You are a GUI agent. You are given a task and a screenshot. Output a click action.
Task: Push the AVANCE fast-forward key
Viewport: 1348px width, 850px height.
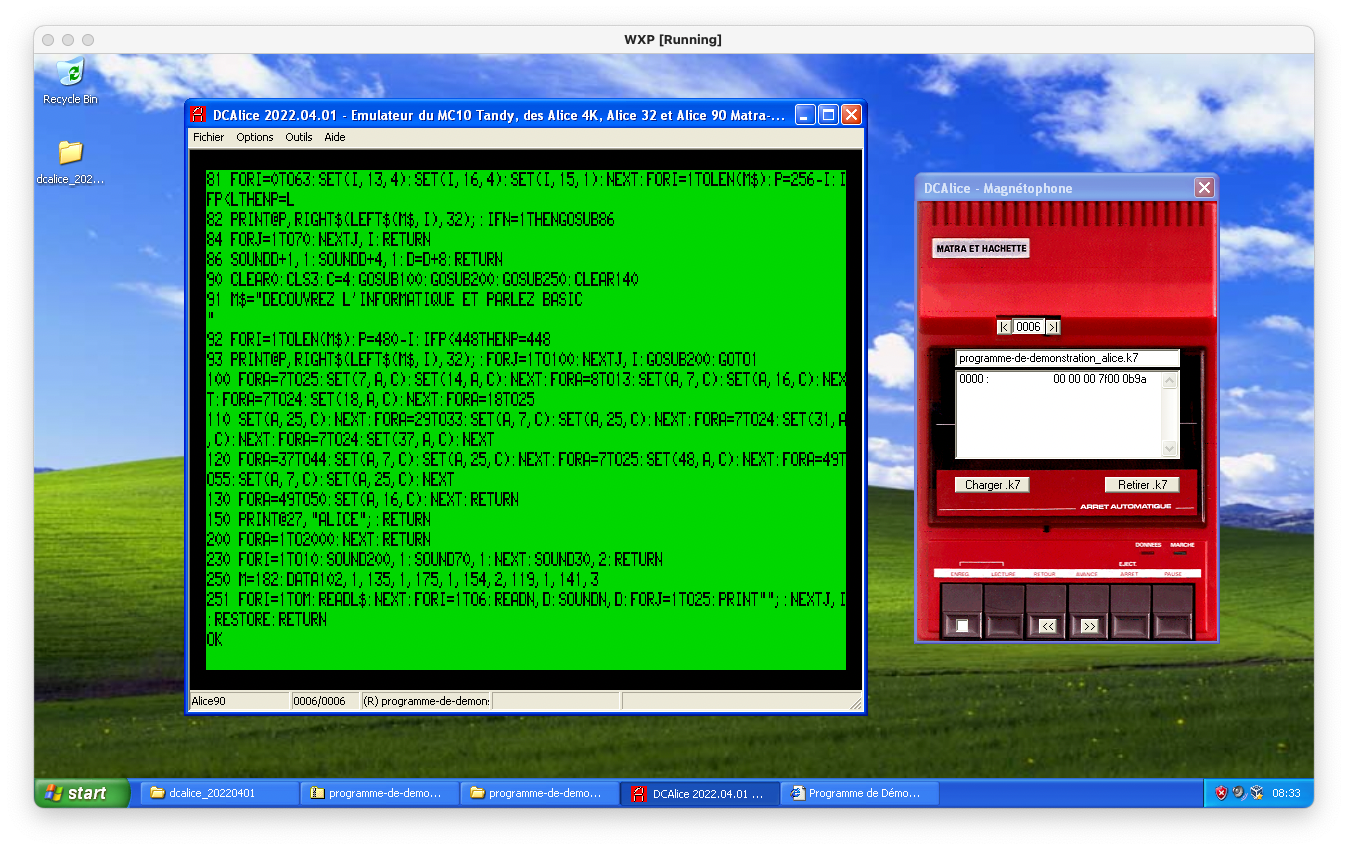(x=1089, y=612)
